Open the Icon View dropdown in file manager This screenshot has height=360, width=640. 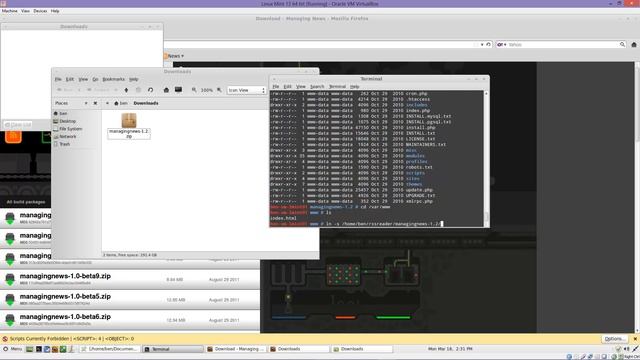click(x=246, y=90)
